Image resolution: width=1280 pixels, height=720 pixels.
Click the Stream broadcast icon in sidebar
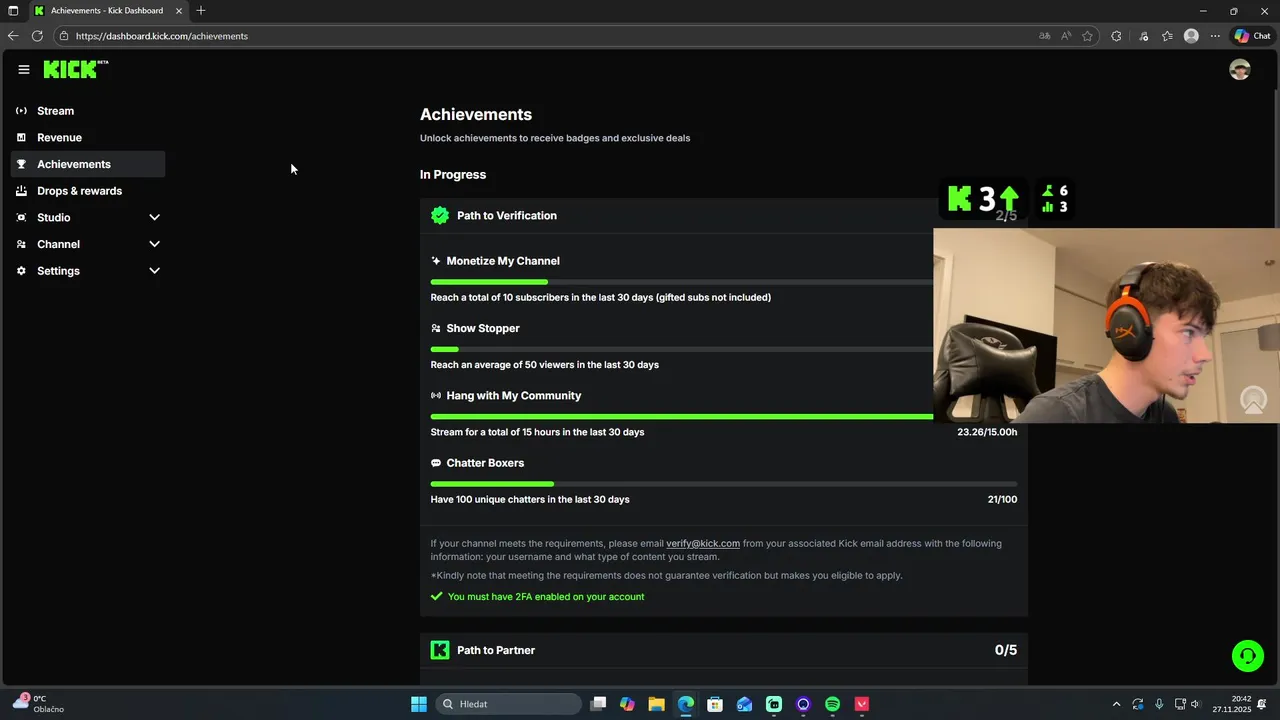pos(21,111)
